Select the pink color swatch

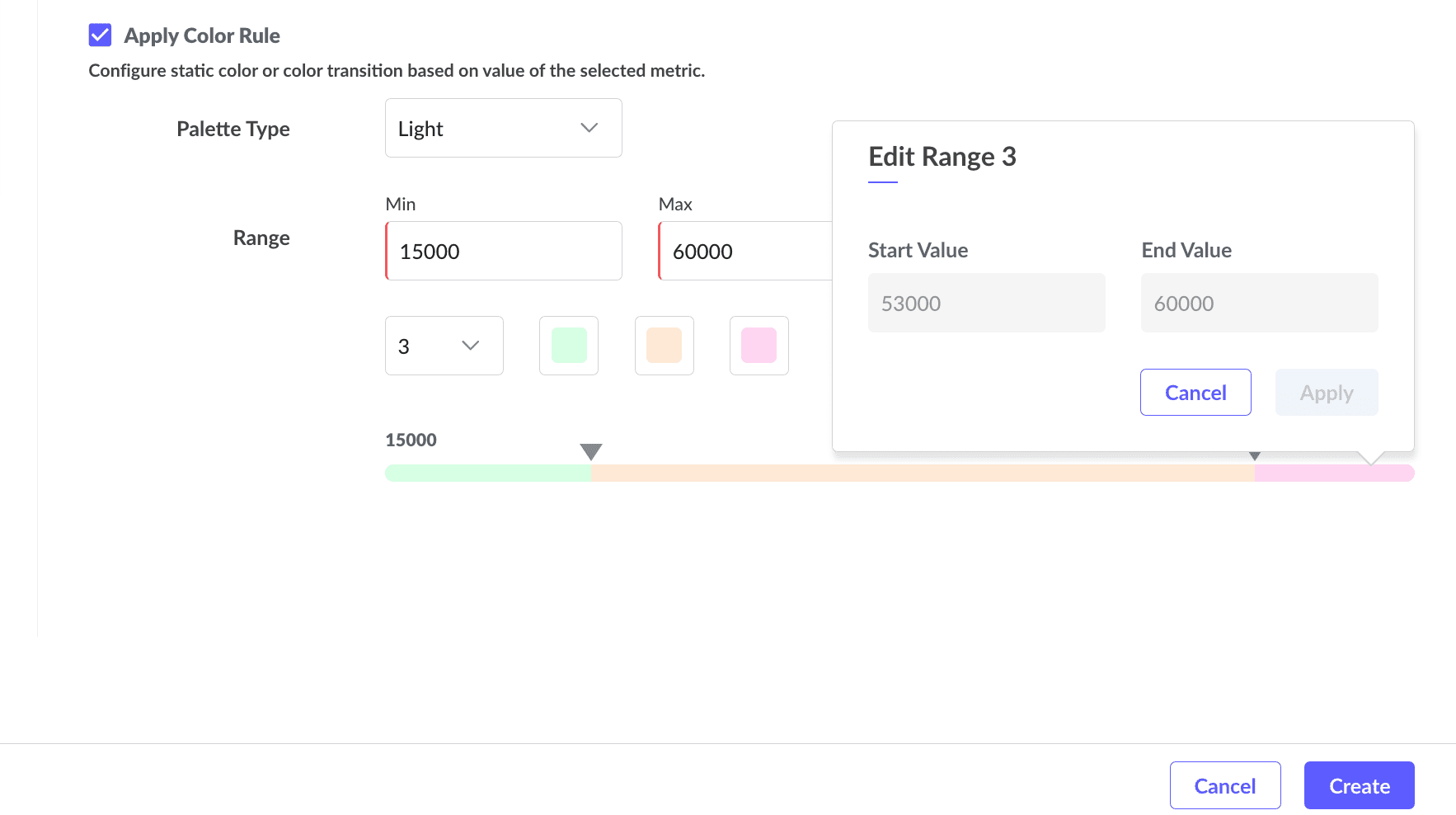coord(759,346)
